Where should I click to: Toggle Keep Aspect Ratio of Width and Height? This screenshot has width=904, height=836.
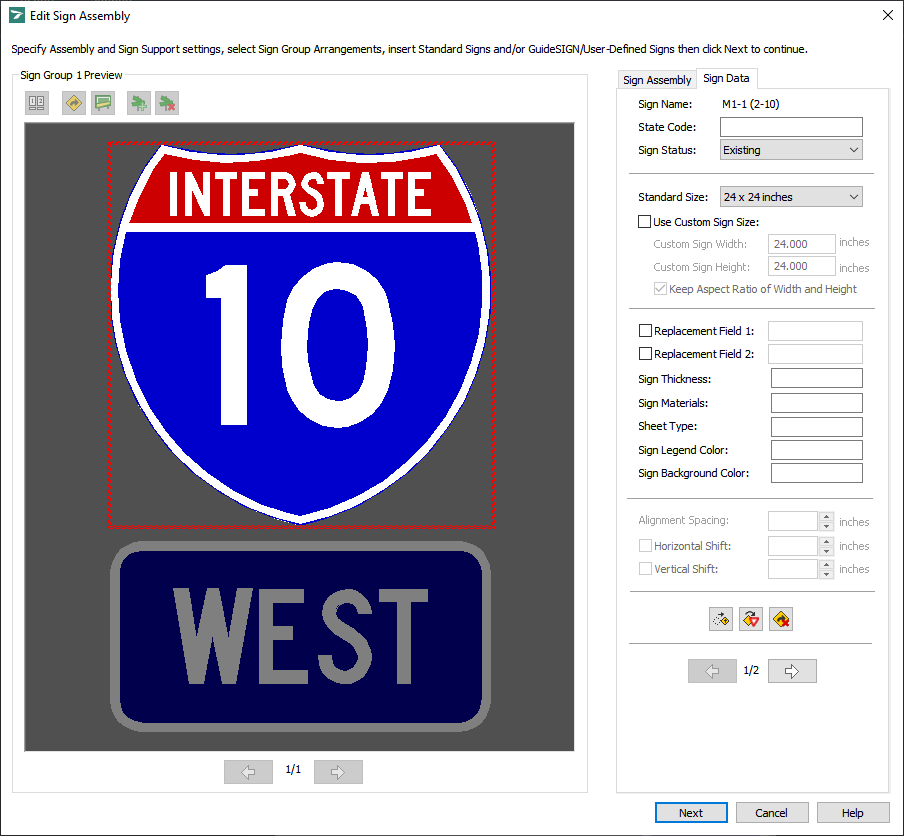[x=660, y=289]
